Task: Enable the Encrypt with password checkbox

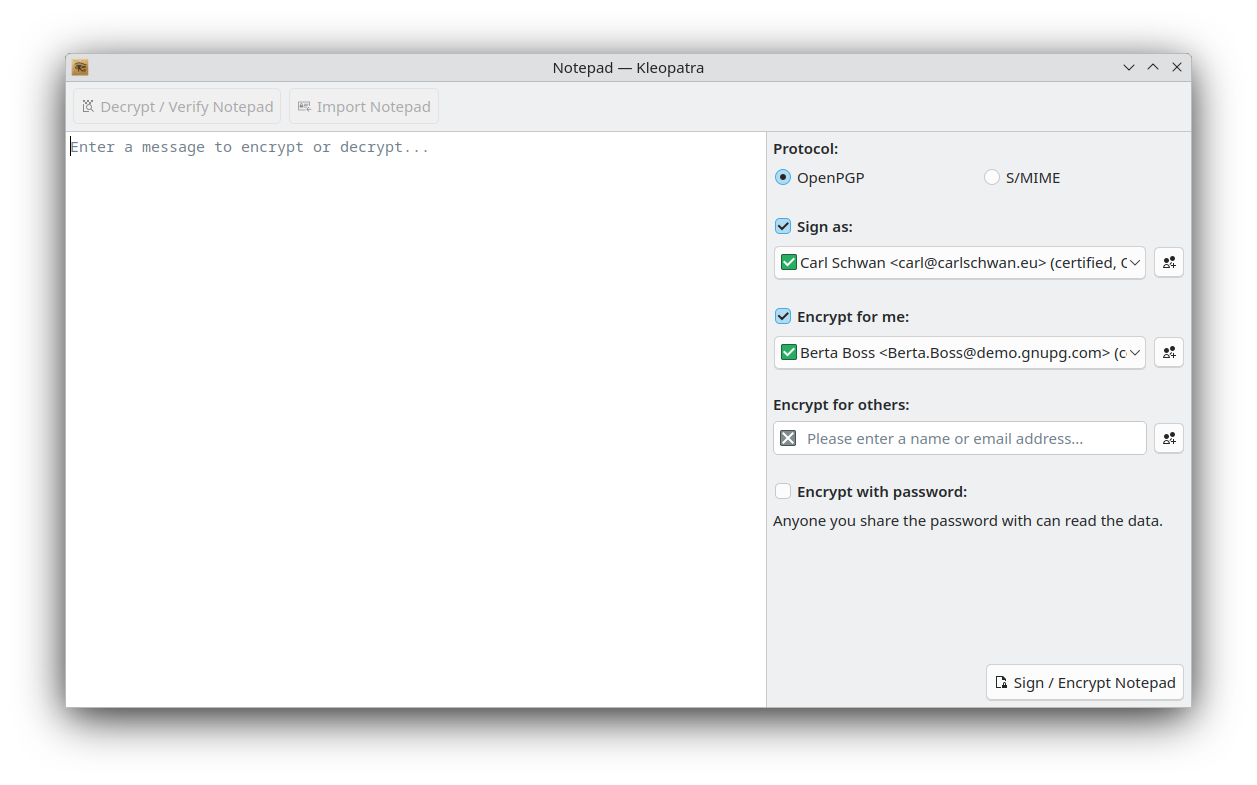Action: [783, 491]
